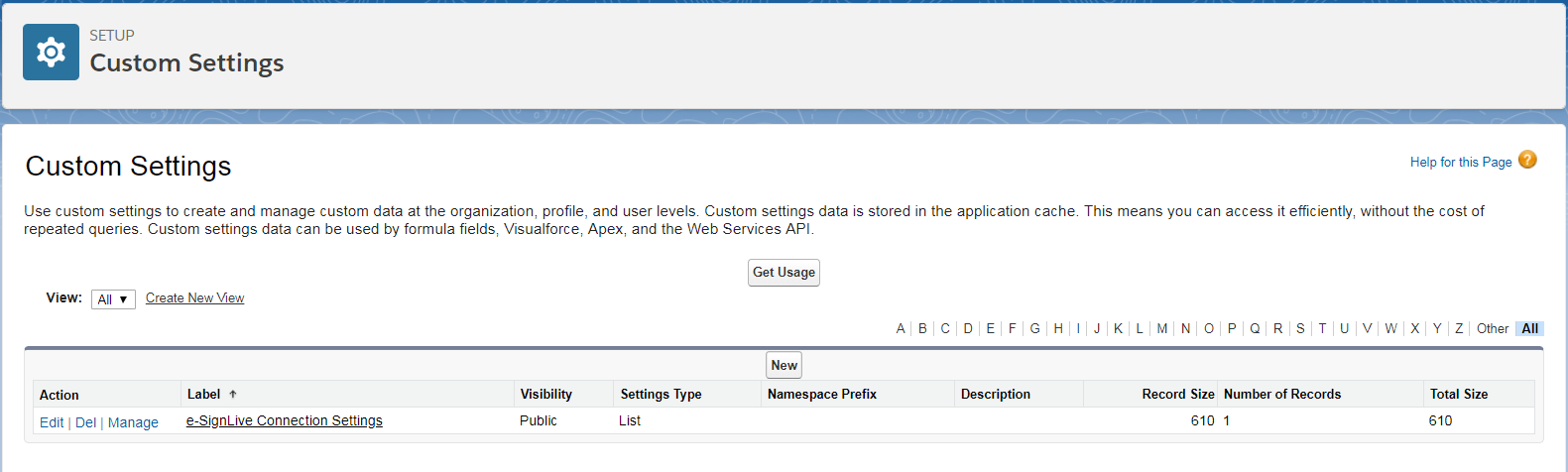Click the Get Usage button

(784, 273)
